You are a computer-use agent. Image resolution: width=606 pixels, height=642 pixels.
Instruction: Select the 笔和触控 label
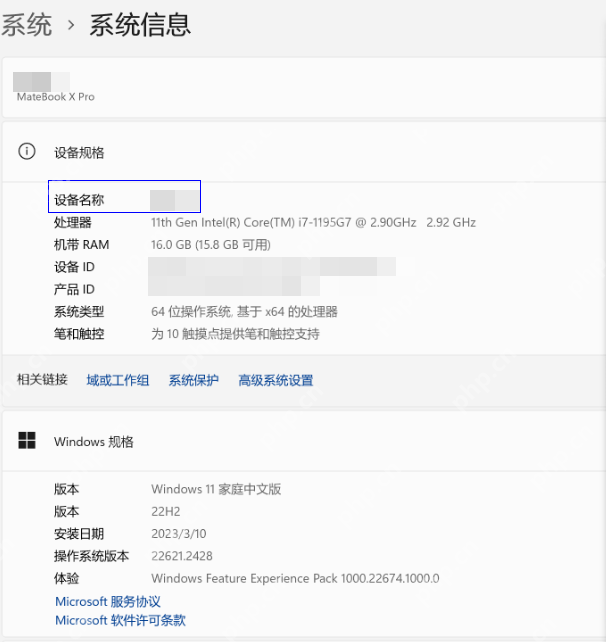click(79, 334)
